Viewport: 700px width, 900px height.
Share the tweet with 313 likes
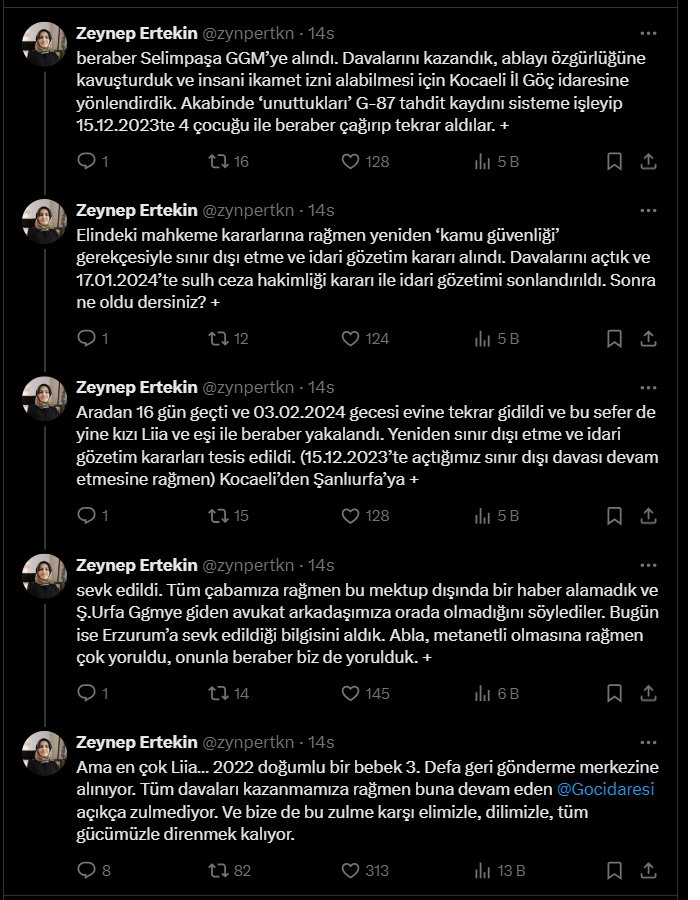[647, 870]
